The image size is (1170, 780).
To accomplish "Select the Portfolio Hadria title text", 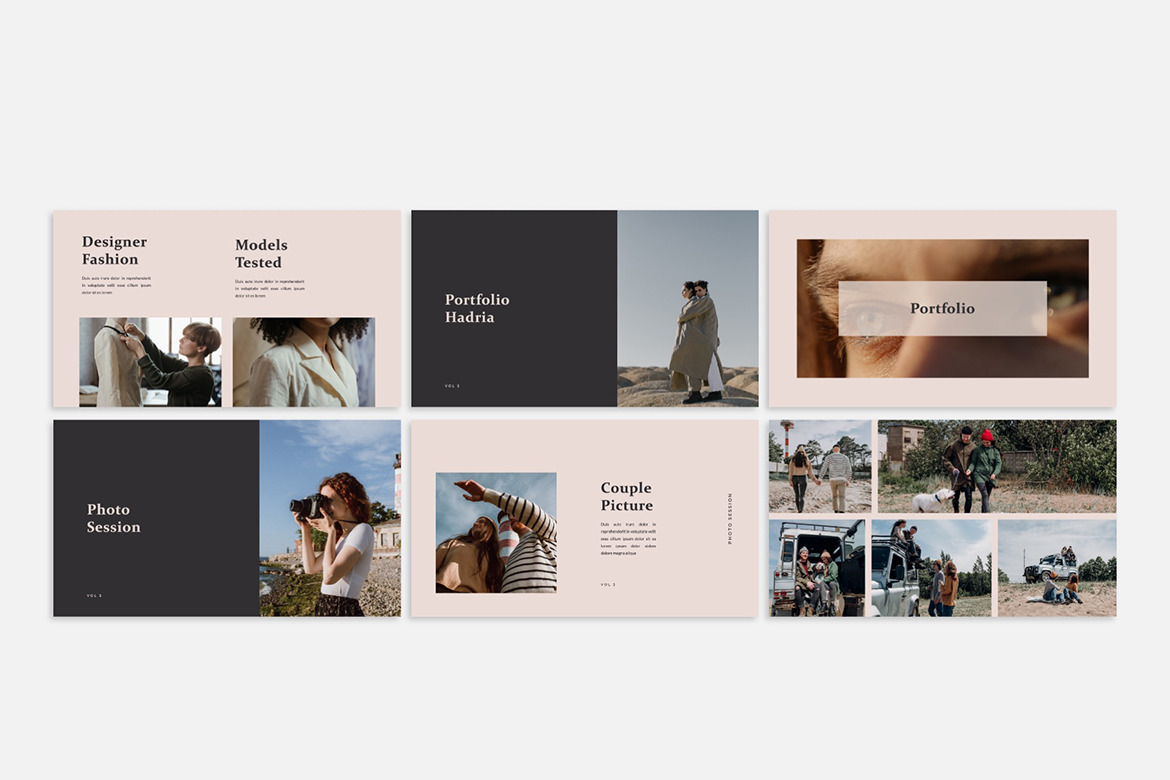I will [x=477, y=308].
